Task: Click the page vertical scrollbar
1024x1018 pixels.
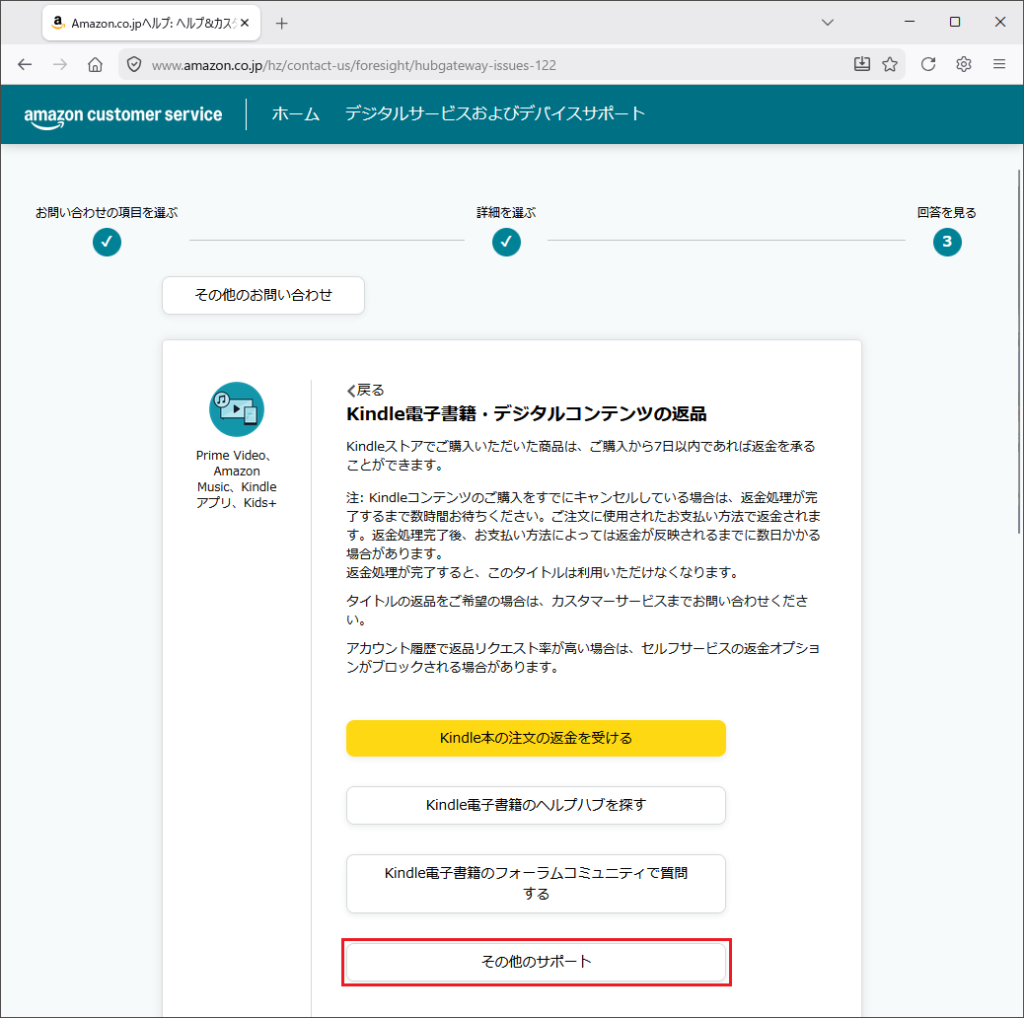Action: click(x=1019, y=353)
